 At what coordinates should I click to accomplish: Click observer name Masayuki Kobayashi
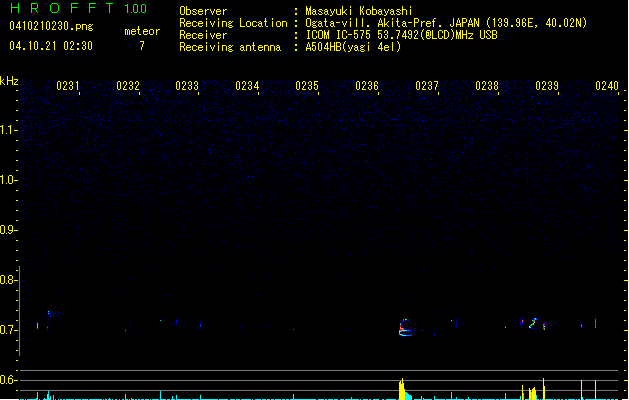[x=359, y=11]
